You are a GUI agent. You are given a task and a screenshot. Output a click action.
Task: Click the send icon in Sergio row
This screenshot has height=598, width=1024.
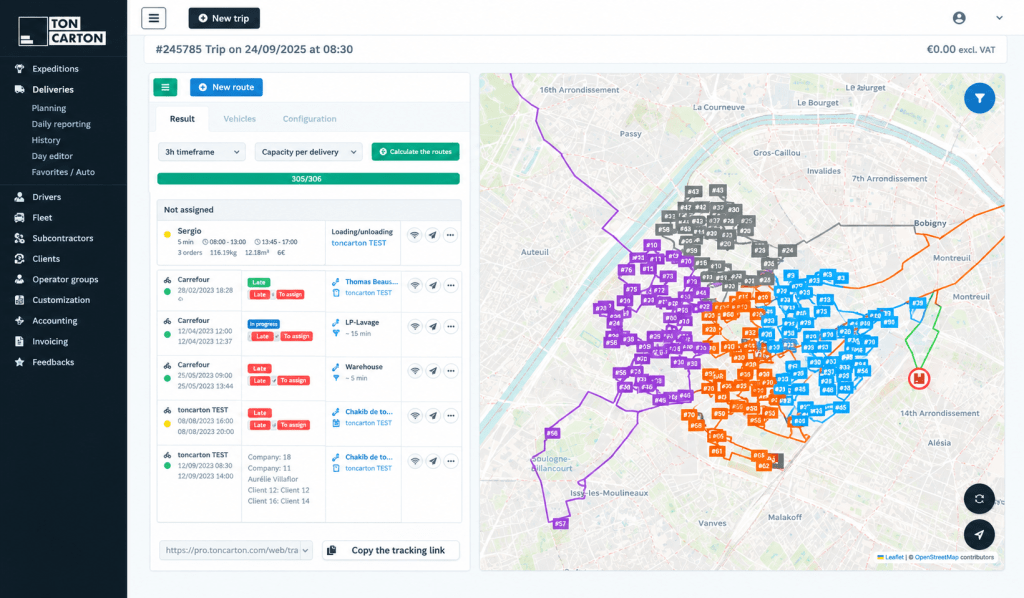pos(432,235)
